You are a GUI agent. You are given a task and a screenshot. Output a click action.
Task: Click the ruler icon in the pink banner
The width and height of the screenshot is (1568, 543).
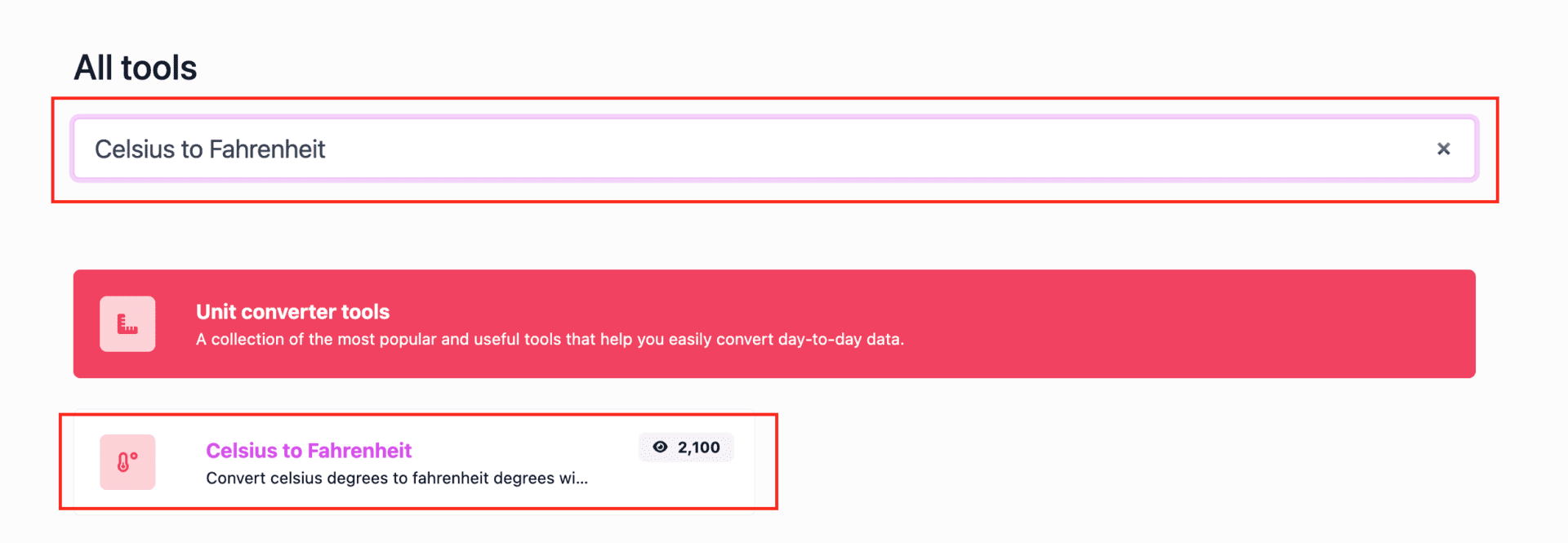pyautogui.click(x=127, y=324)
